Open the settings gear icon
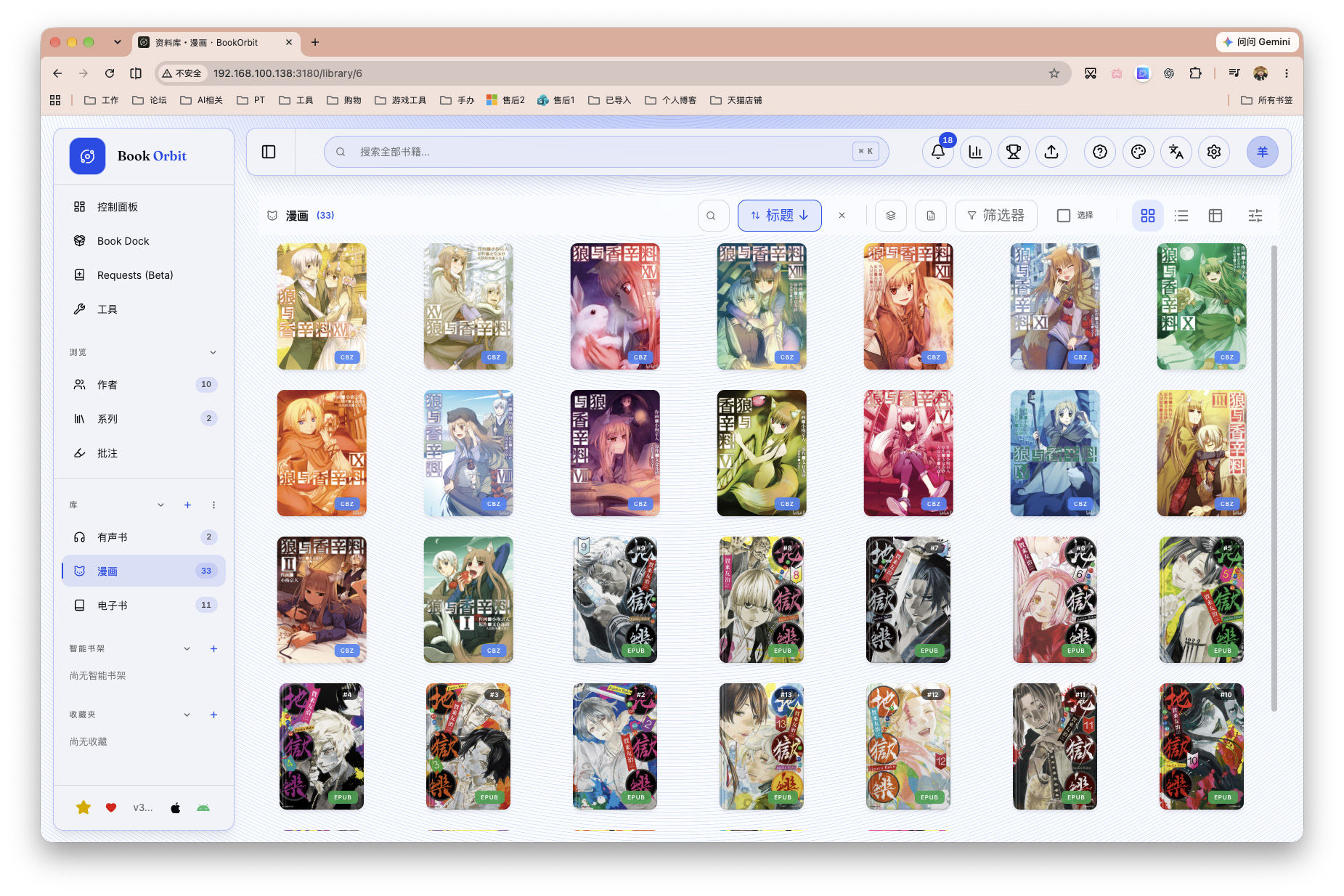 pyautogui.click(x=1213, y=152)
